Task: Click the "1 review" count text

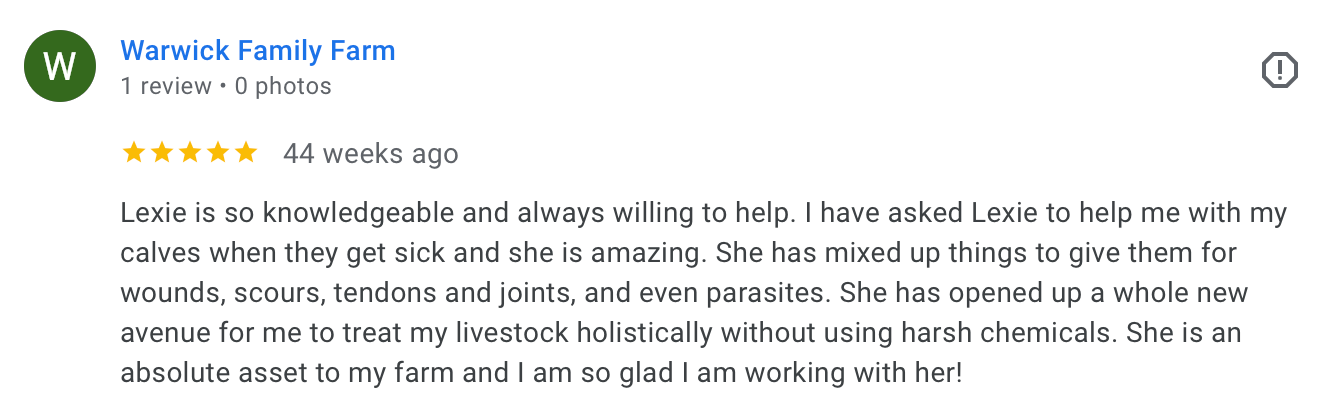Action: pos(166,87)
